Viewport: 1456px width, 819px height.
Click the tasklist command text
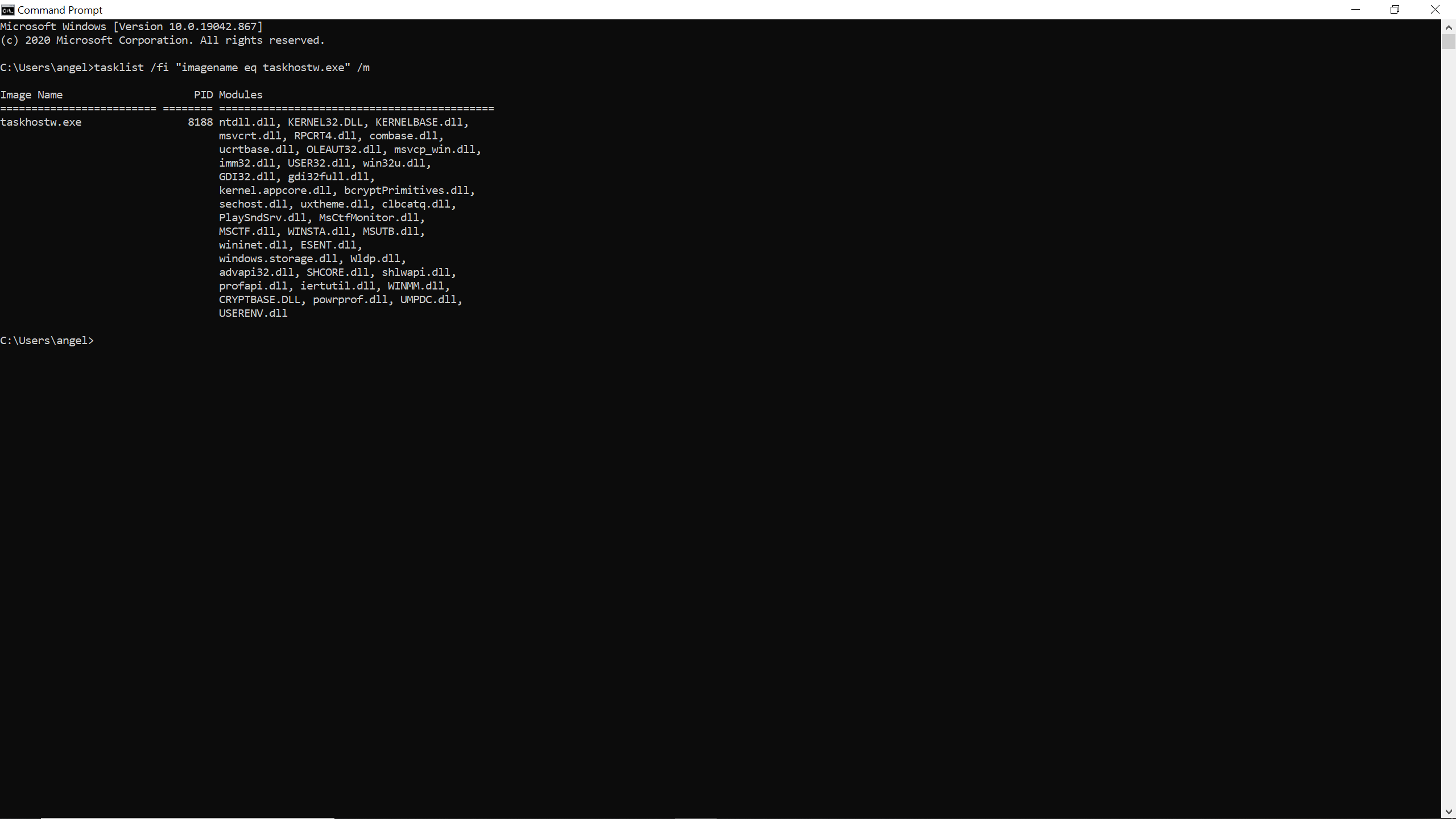(x=231, y=68)
